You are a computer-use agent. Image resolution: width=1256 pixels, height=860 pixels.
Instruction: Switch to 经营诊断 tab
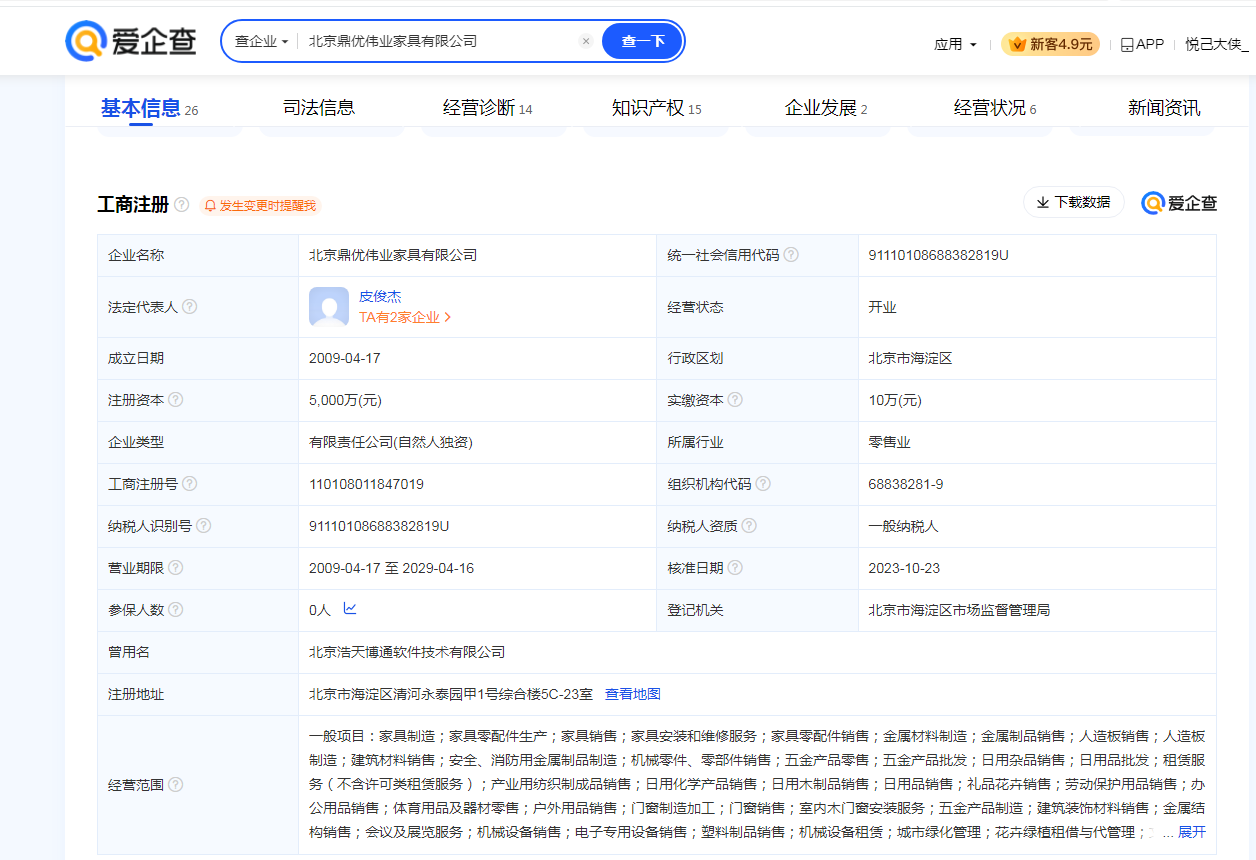(x=488, y=108)
